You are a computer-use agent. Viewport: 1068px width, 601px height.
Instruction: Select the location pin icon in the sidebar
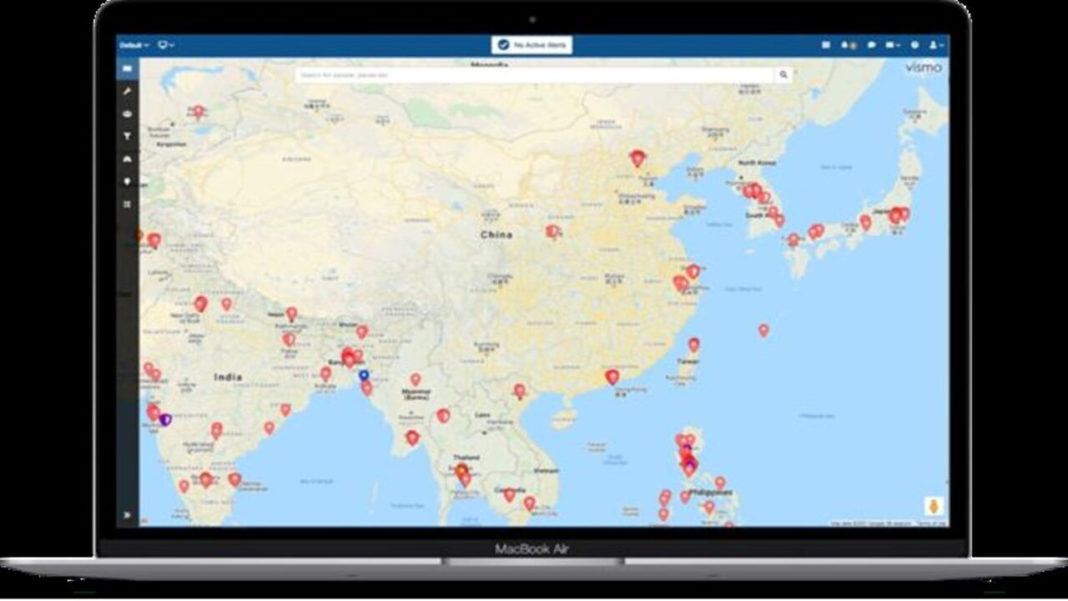[x=127, y=175]
